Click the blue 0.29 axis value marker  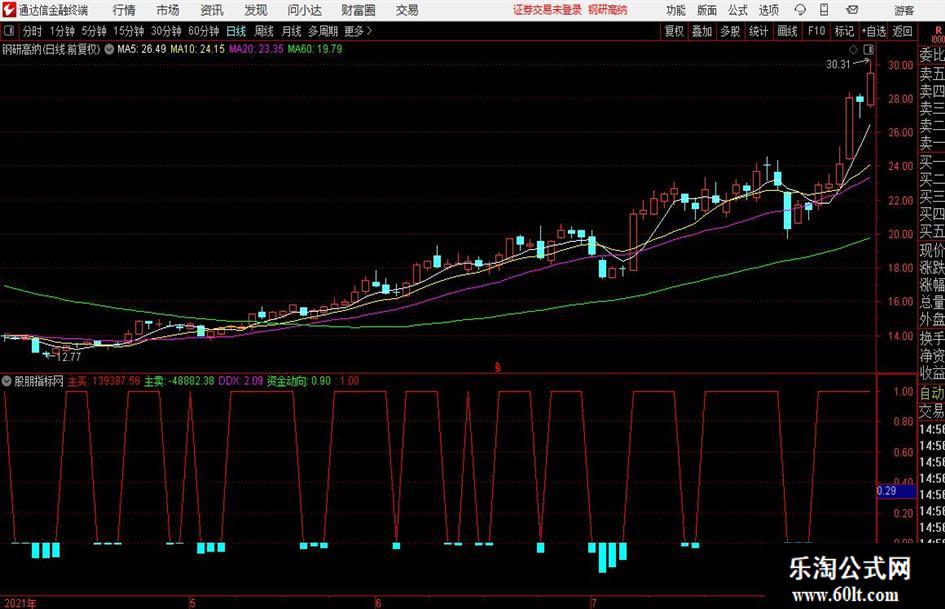pos(895,491)
